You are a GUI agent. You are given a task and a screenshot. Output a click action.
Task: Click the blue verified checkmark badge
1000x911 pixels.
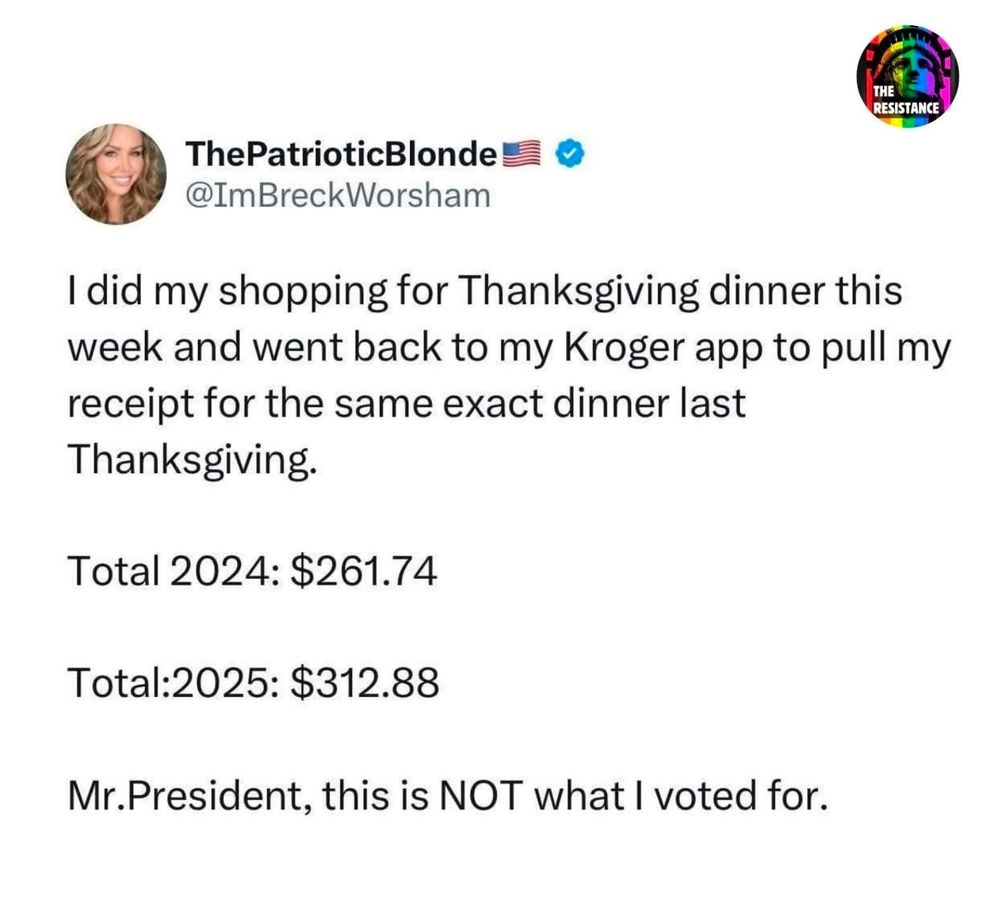pyautogui.click(x=569, y=155)
